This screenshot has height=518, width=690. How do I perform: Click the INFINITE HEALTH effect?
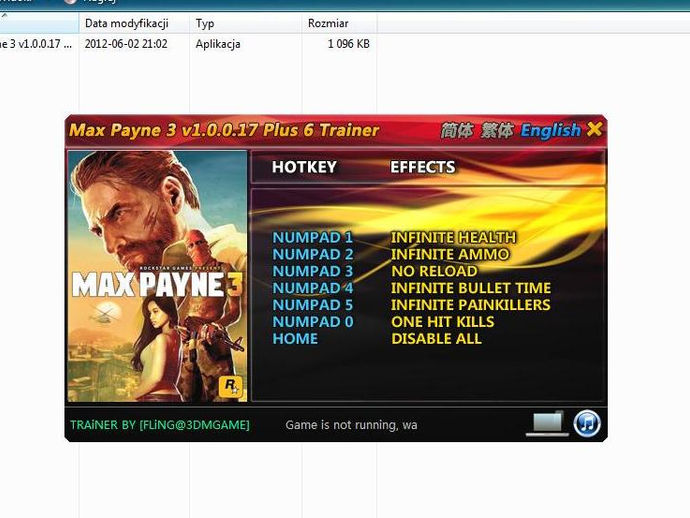453,237
